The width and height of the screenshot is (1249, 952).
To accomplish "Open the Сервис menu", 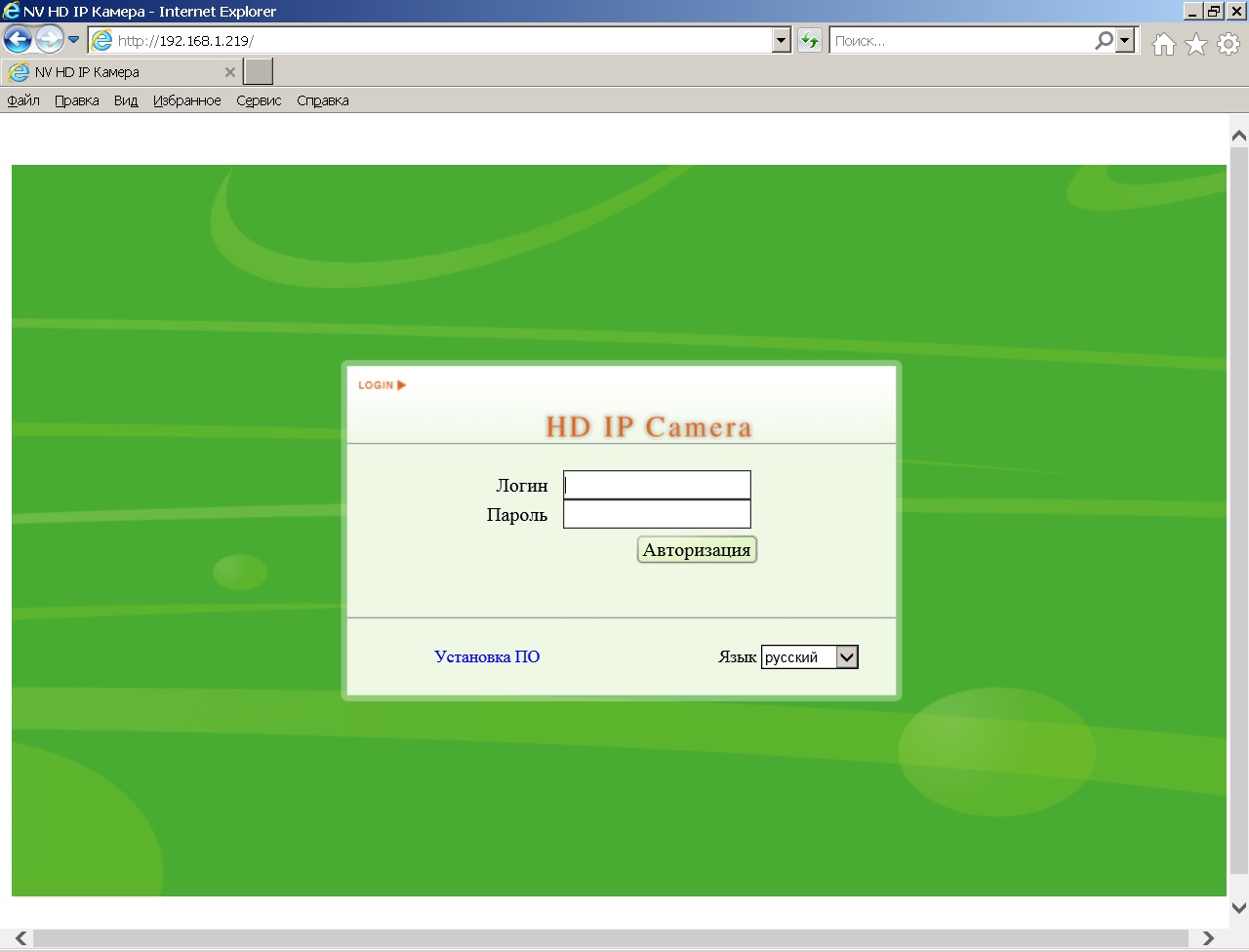I will 259,100.
